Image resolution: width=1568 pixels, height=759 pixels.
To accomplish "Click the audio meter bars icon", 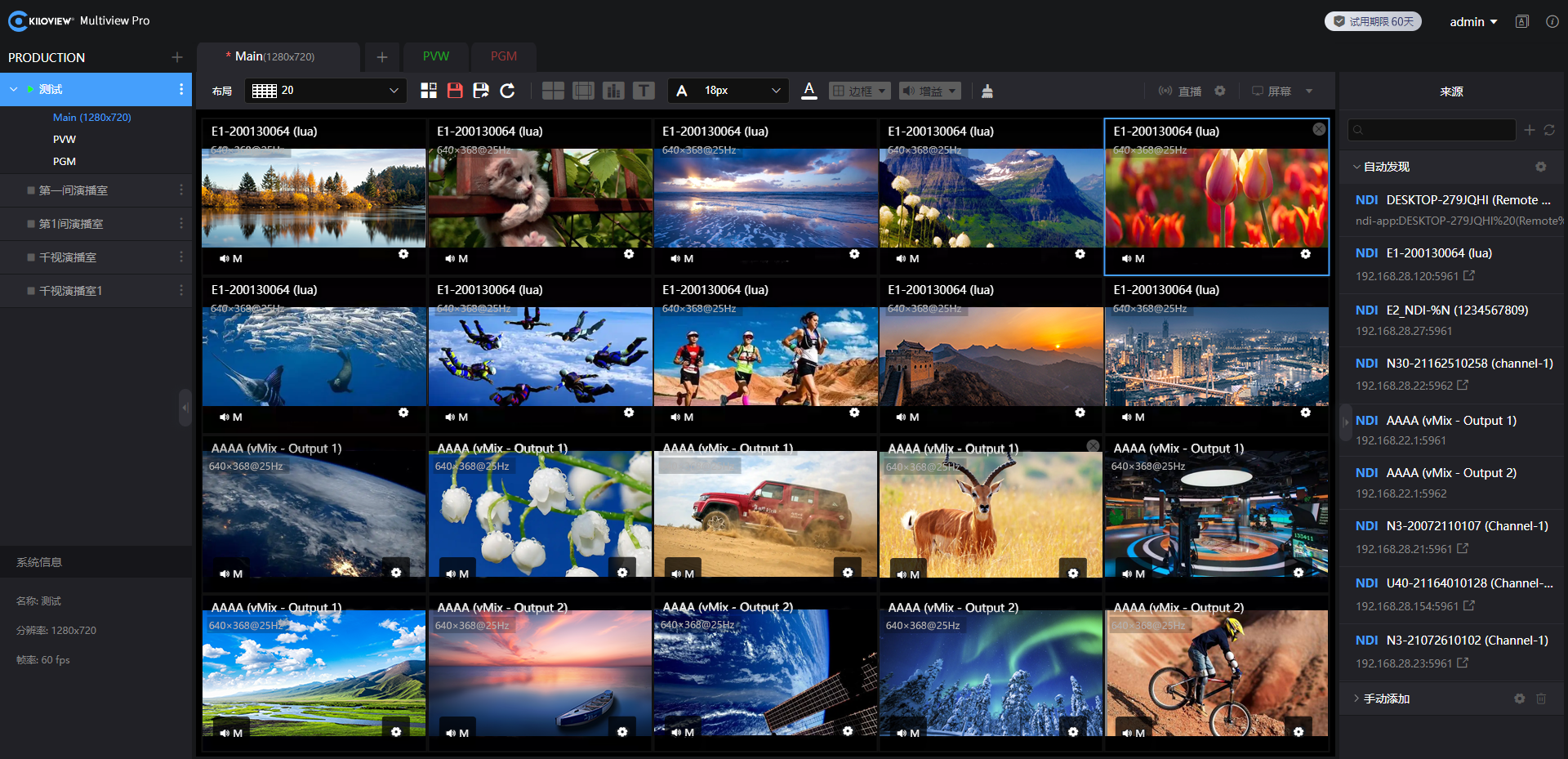I will [613, 91].
